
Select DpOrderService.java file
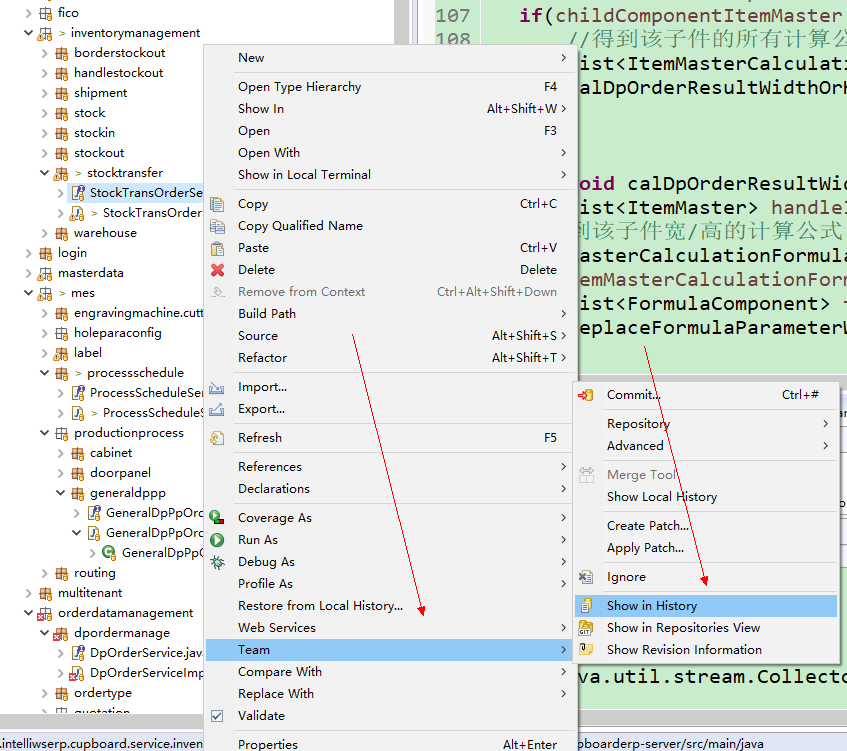146,653
